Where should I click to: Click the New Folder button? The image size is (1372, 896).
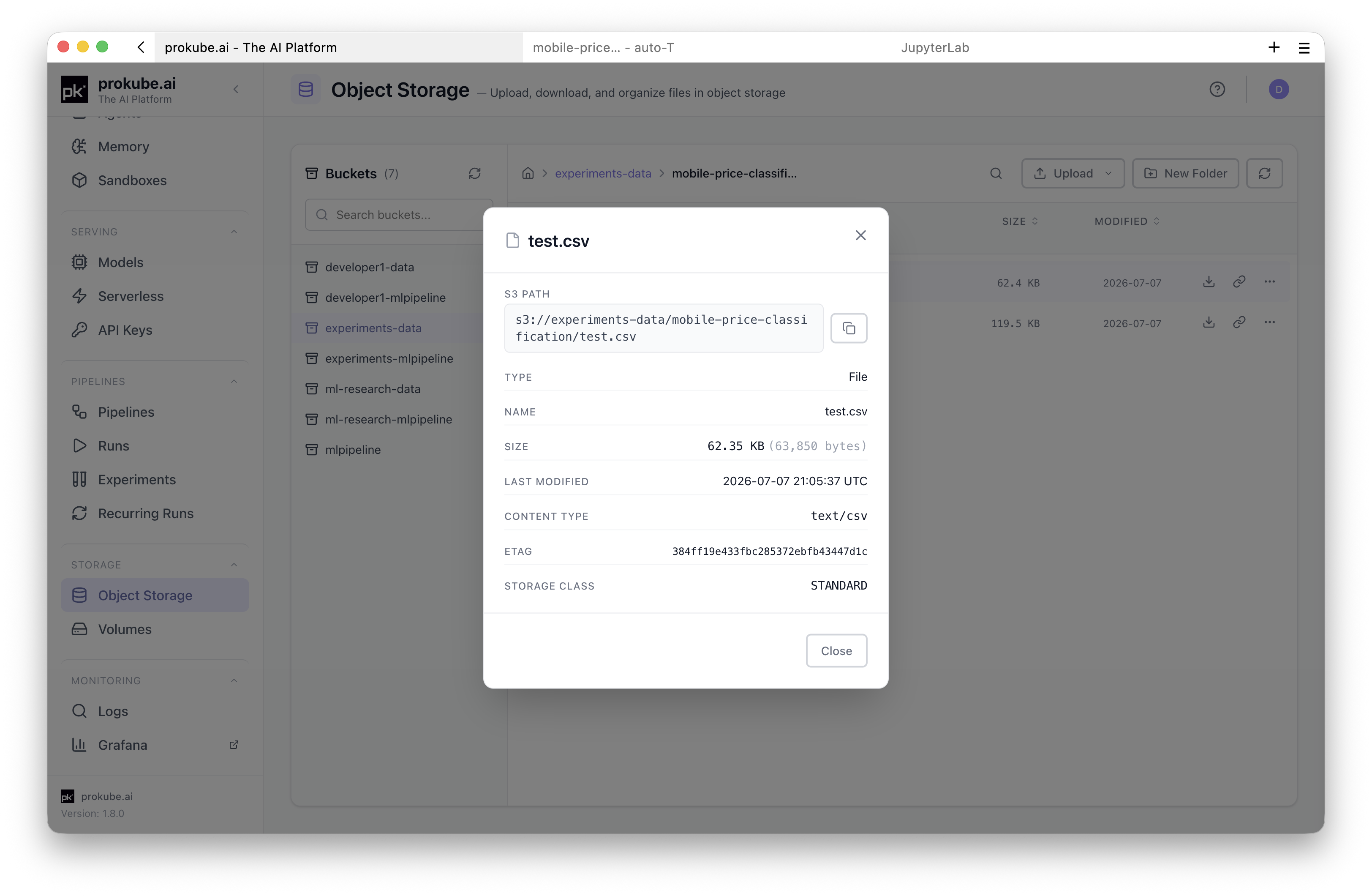point(1185,173)
